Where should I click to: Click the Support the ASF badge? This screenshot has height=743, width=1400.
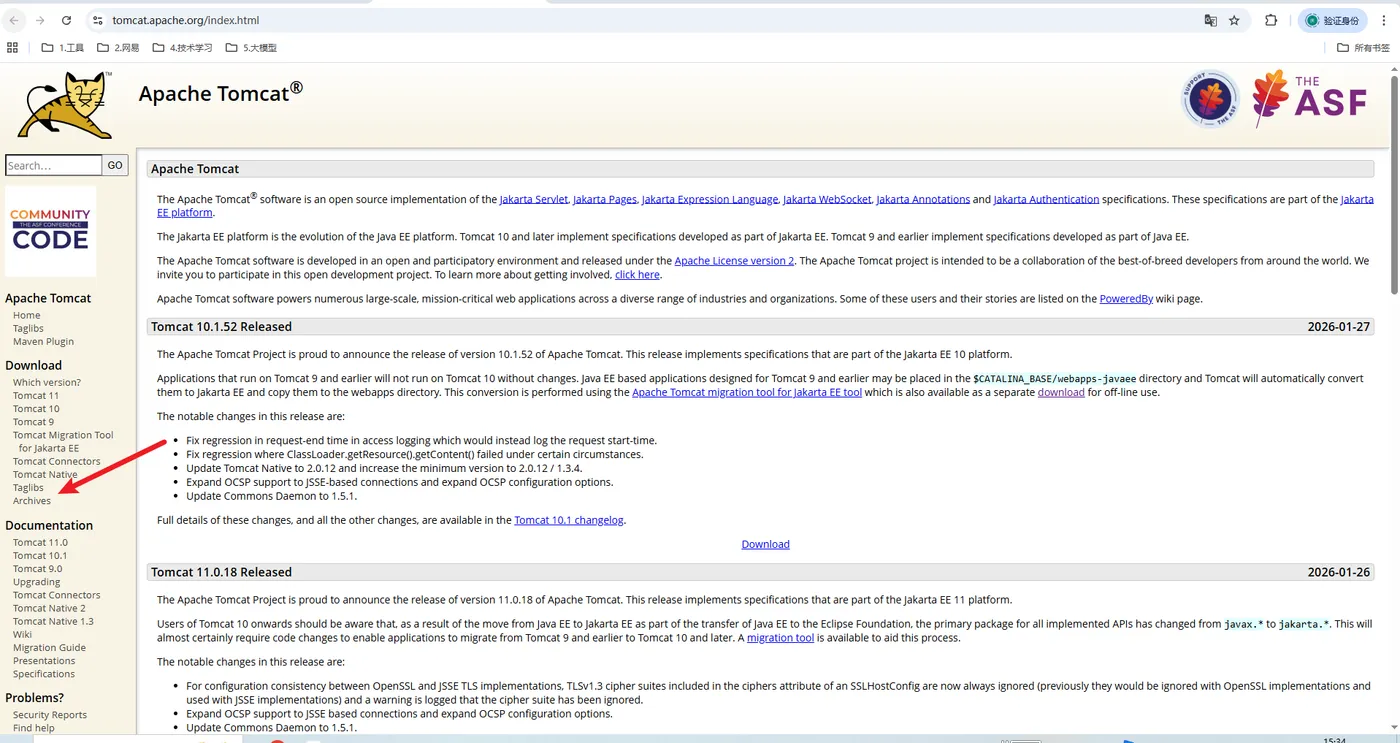[1210, 98]
